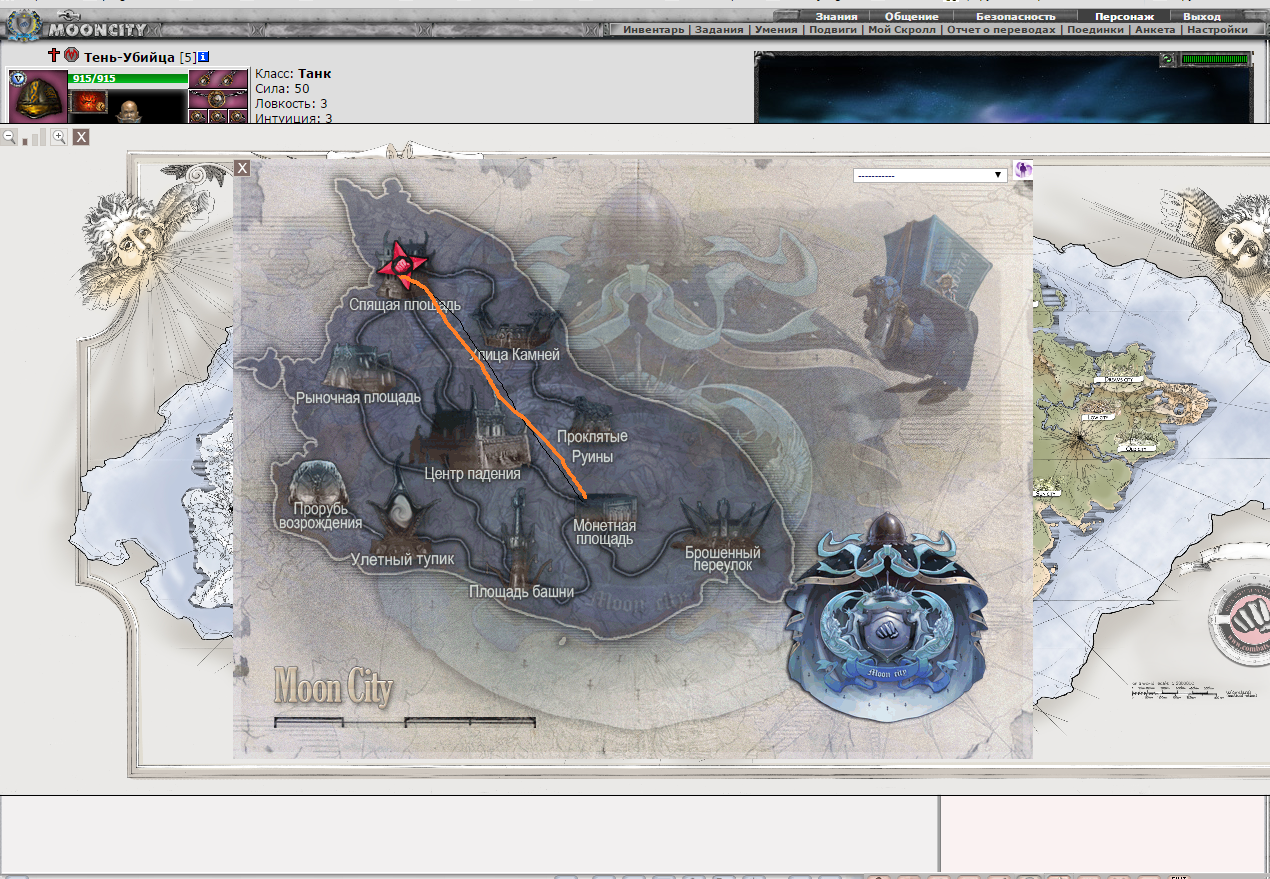Open Отчет о переводах link

(x=1001, y=30)
